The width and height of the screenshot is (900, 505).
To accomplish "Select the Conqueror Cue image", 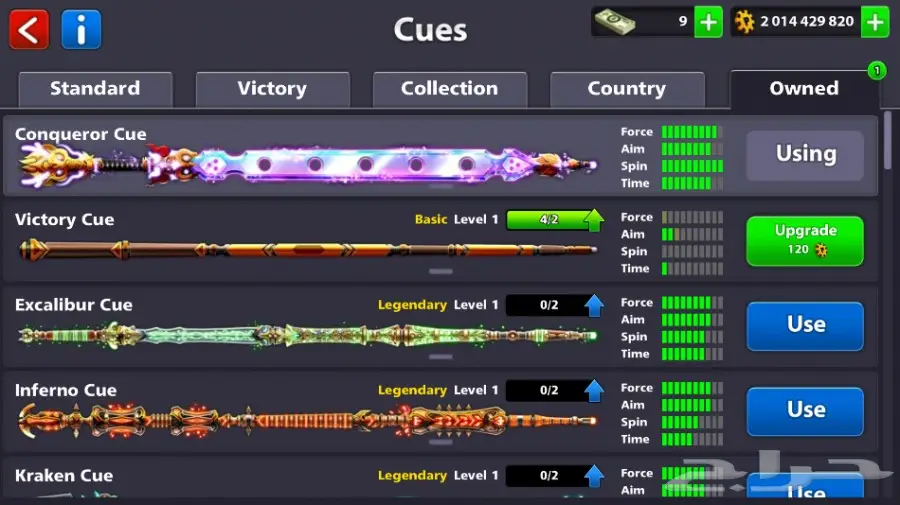I will pyautogui.click(x=308, y=165).
